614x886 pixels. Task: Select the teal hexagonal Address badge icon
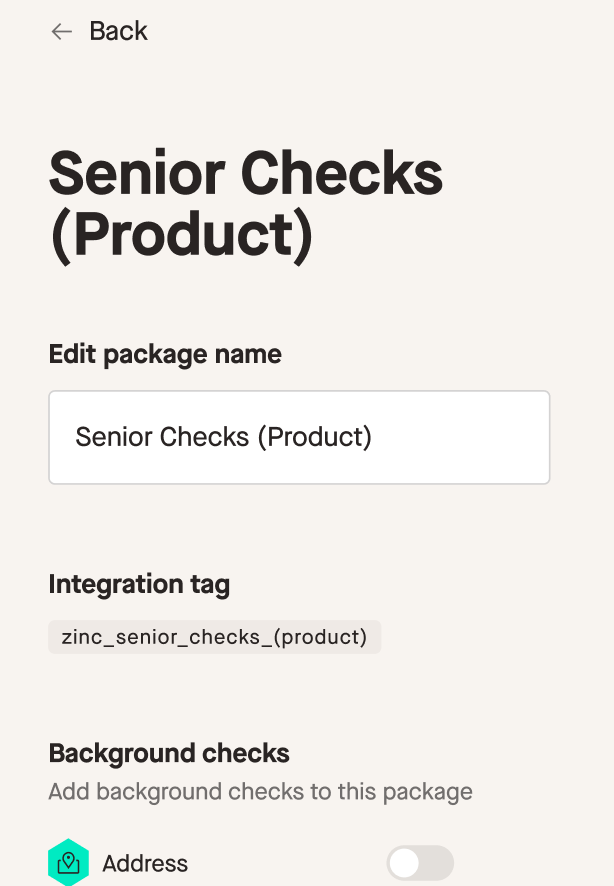click(x=68, y=861)
